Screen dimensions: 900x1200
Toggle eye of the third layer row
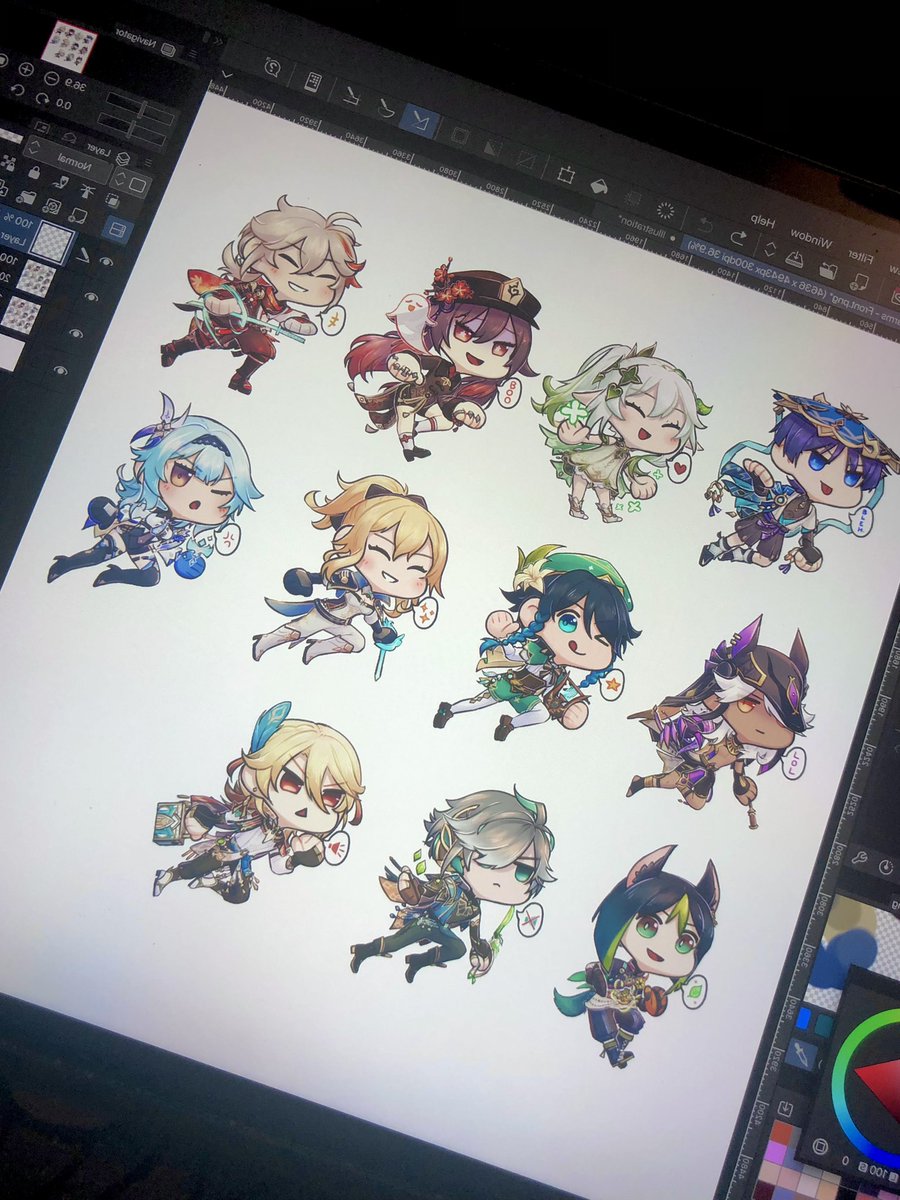76,333
